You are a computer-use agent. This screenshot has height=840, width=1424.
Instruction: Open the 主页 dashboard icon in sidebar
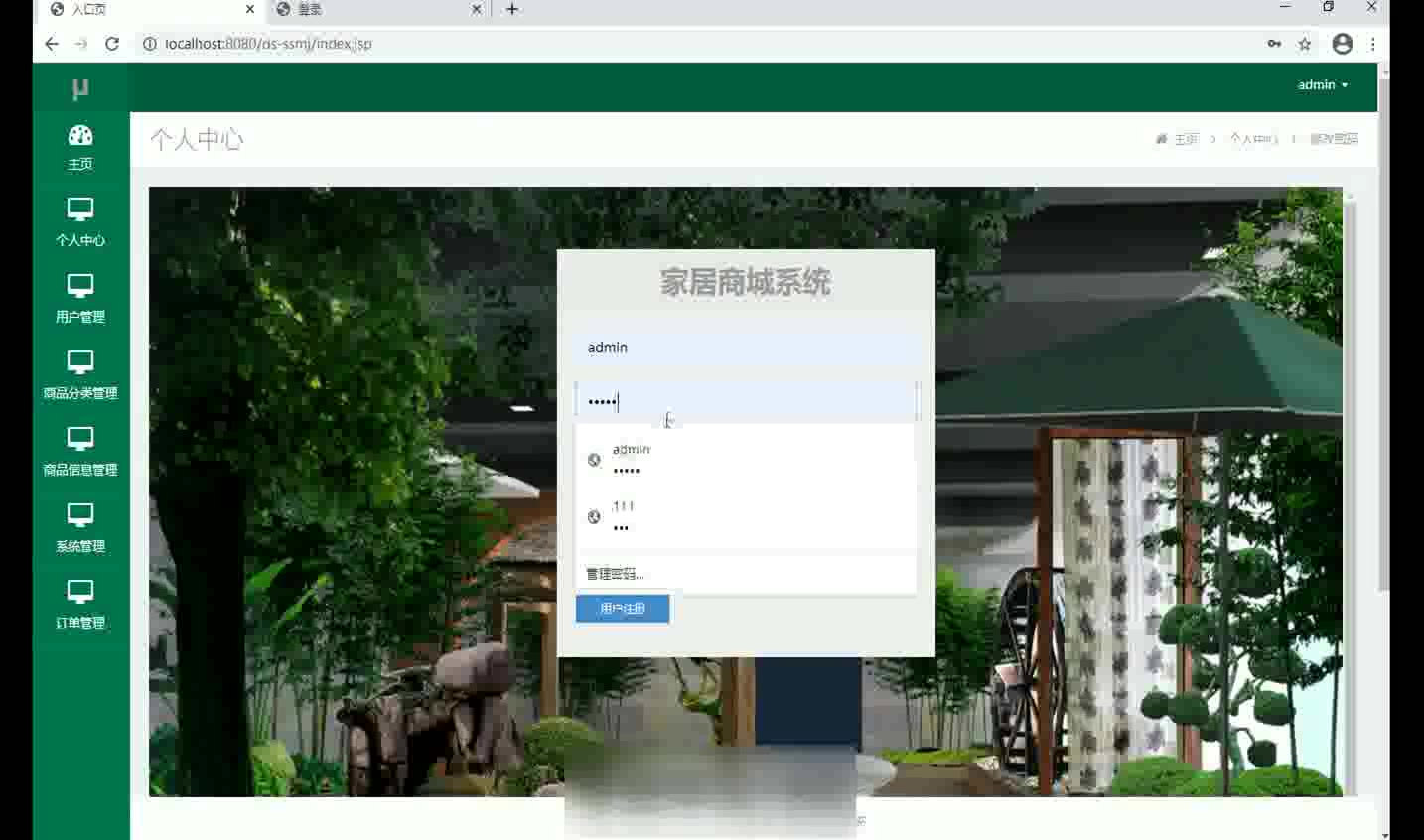coord(80,135)
